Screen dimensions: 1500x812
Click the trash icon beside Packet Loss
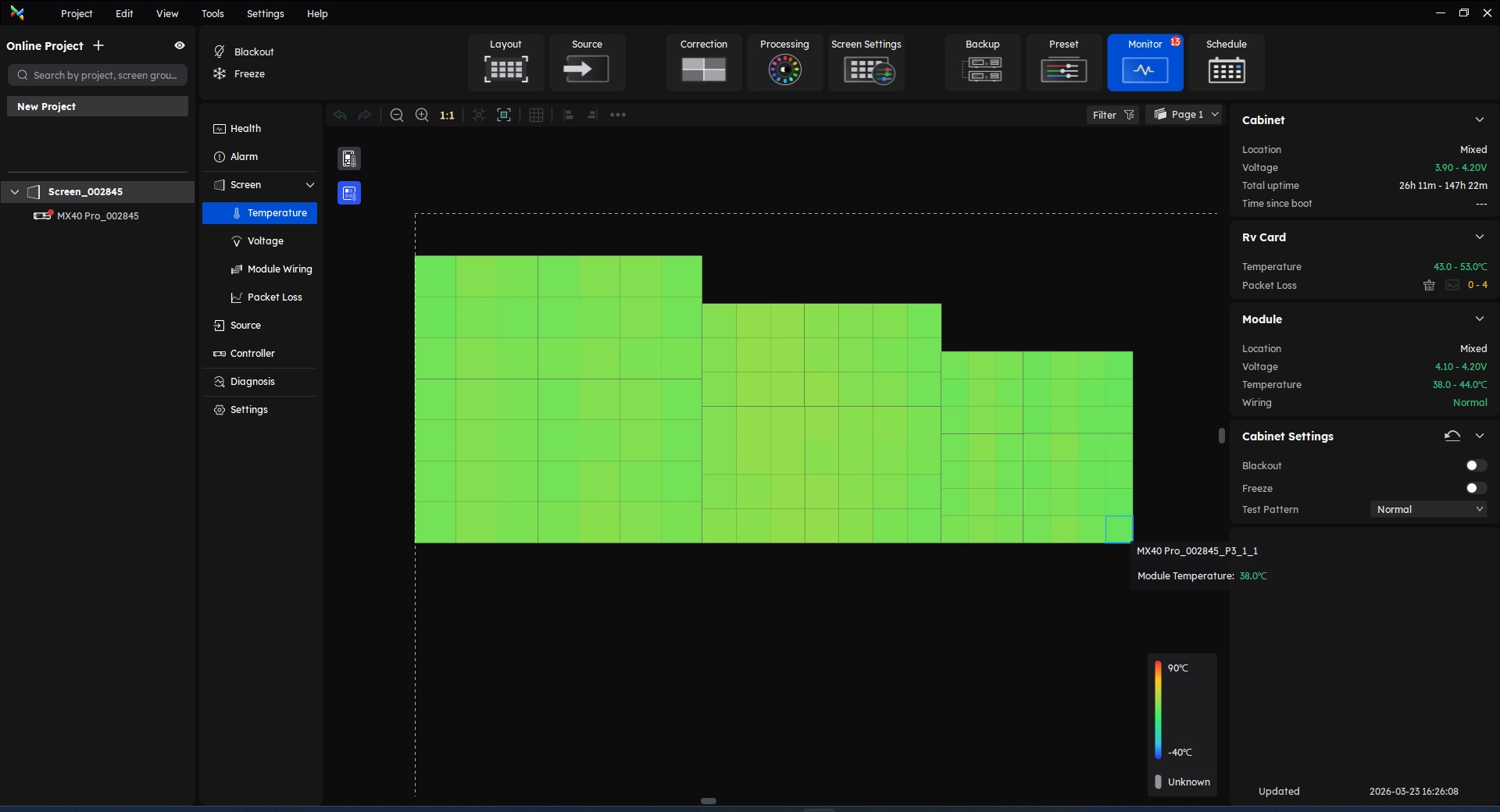1429,286
